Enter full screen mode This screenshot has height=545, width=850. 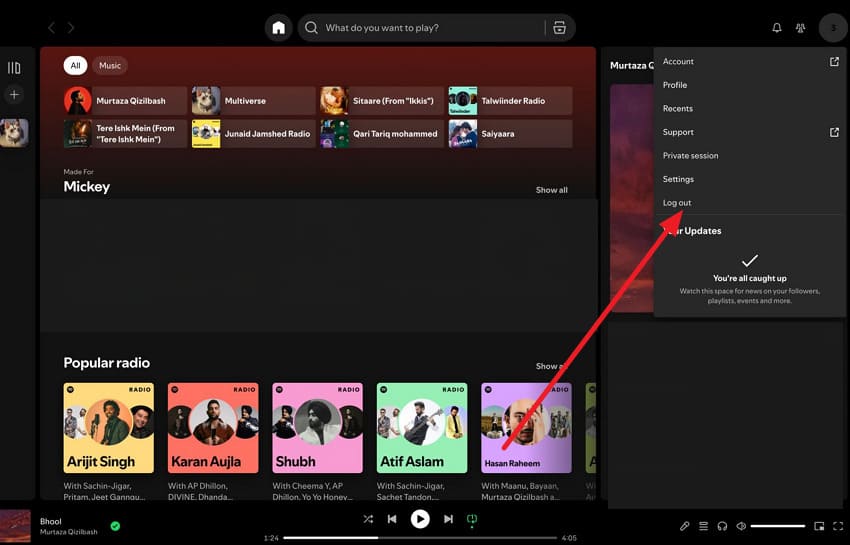838,526
